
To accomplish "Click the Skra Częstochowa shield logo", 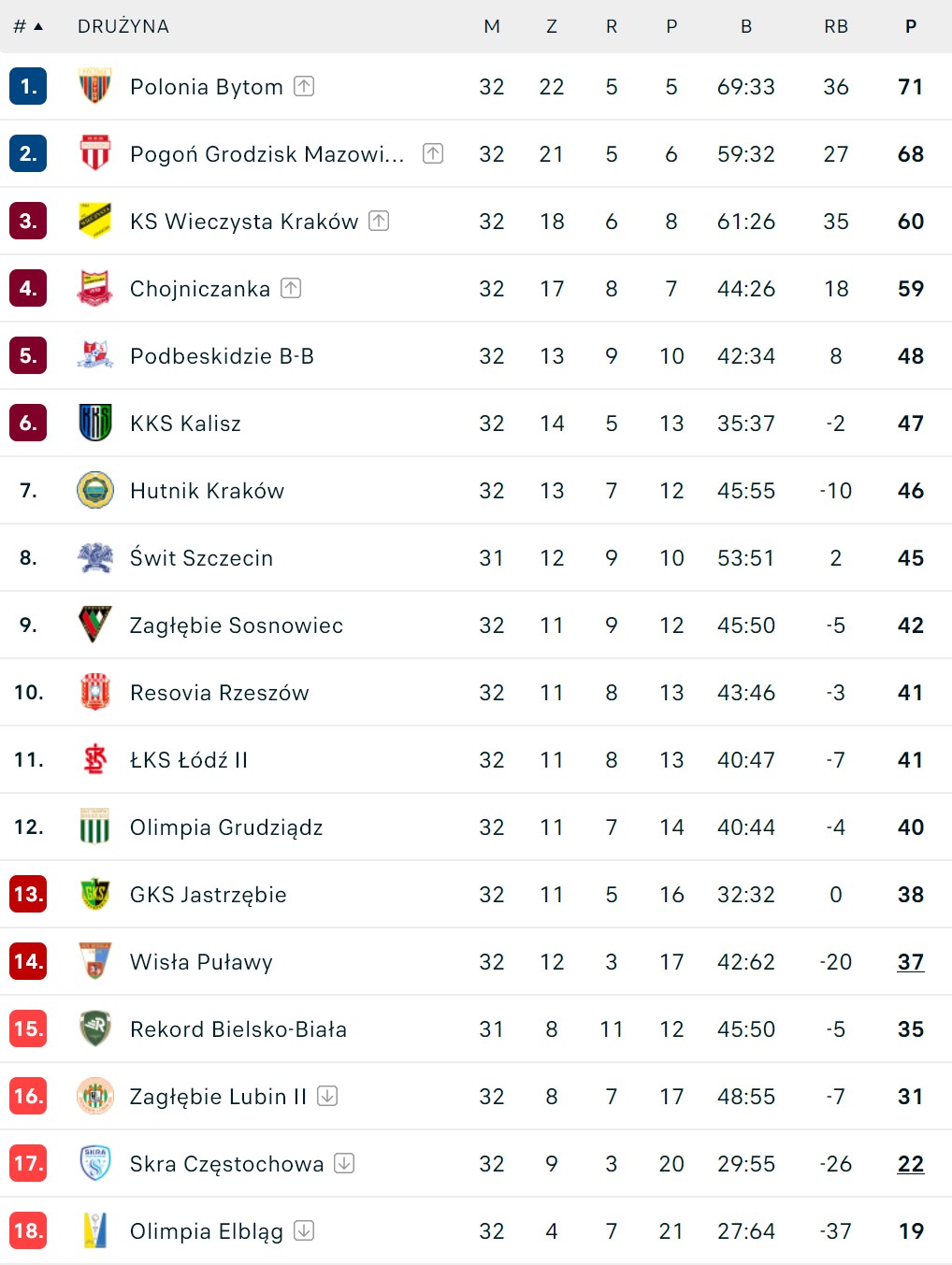I will pyautogui.click(x=94, y=1163).
